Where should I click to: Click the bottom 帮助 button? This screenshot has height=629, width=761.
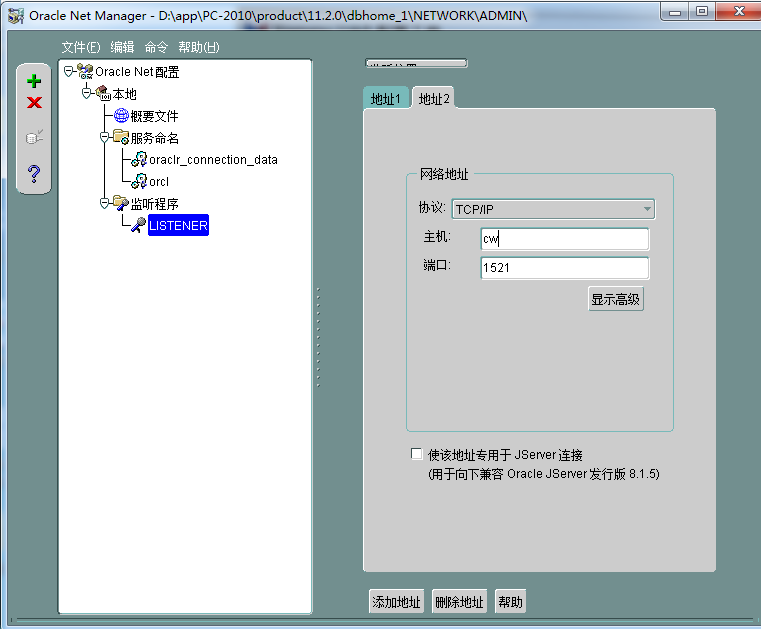pos(510,602)
